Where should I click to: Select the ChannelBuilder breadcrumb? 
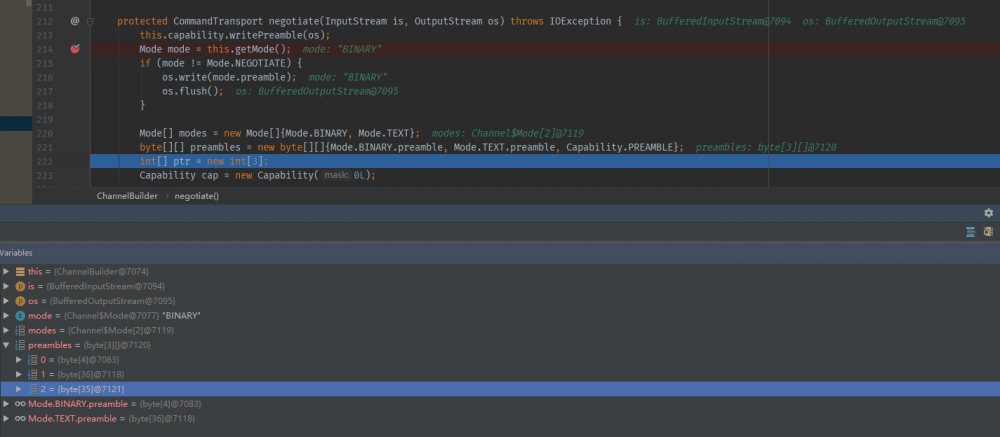click(127, 196)
